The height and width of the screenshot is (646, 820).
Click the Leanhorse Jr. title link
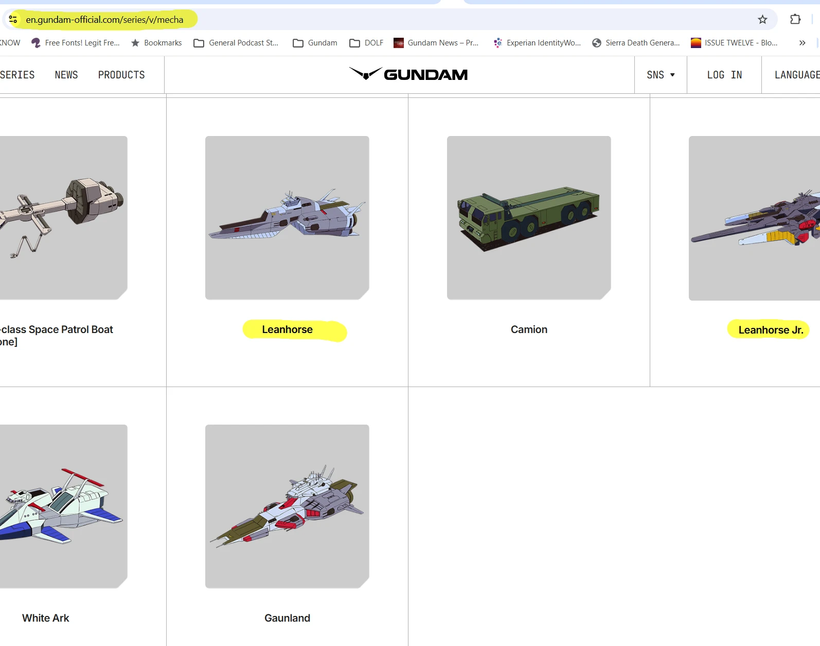(770, 330)
